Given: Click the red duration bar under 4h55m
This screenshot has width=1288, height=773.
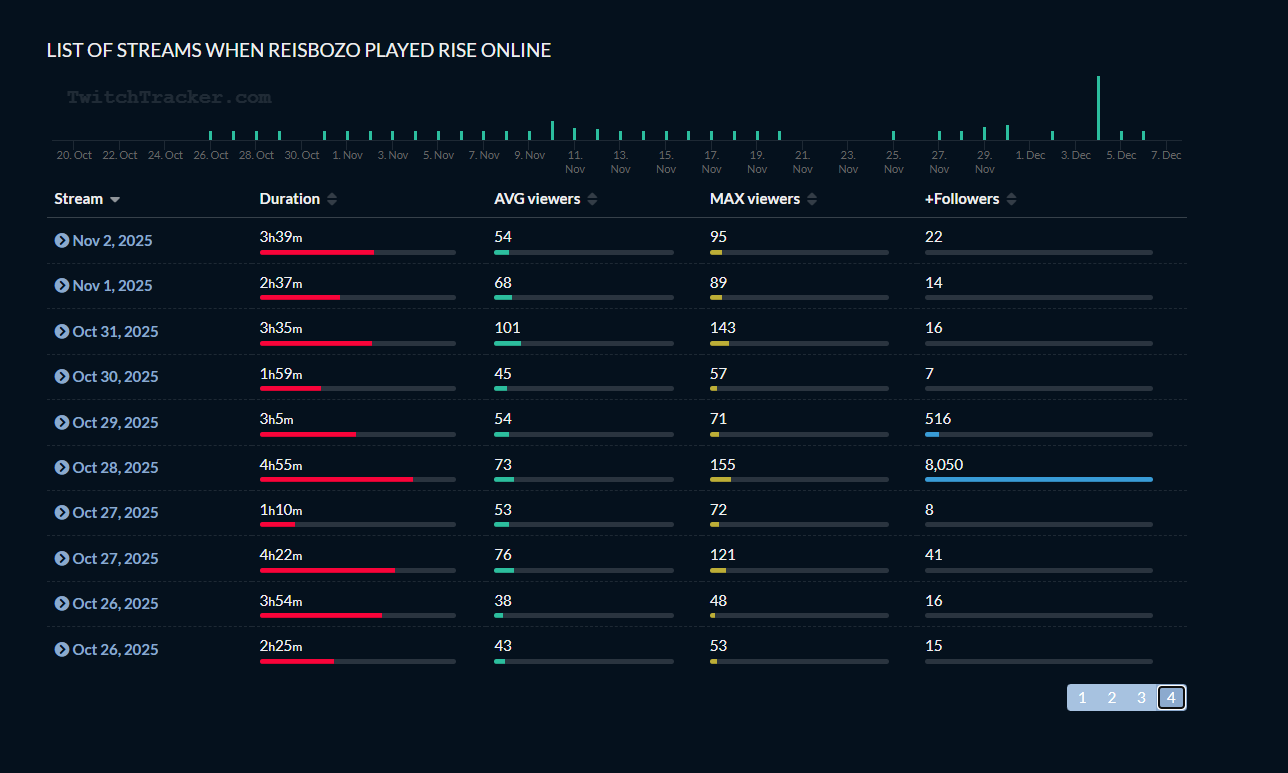Looking at the screenshot, I should (x=336, y=479).
